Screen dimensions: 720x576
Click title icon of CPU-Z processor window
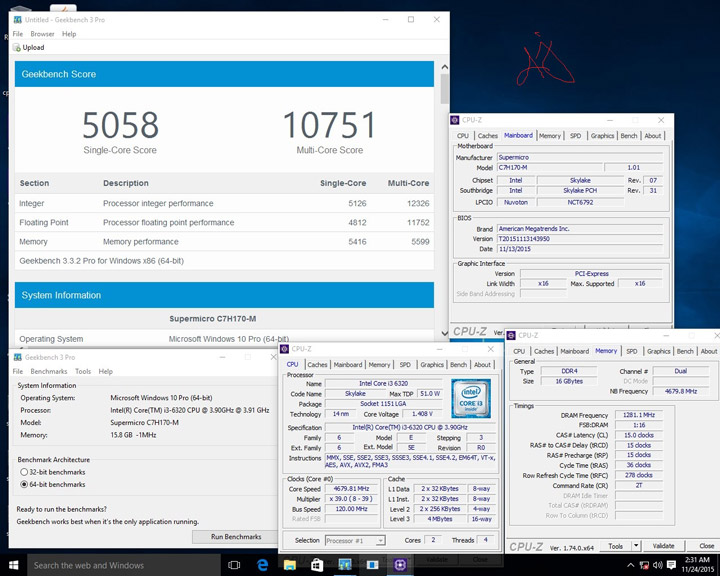click(284, 349)
